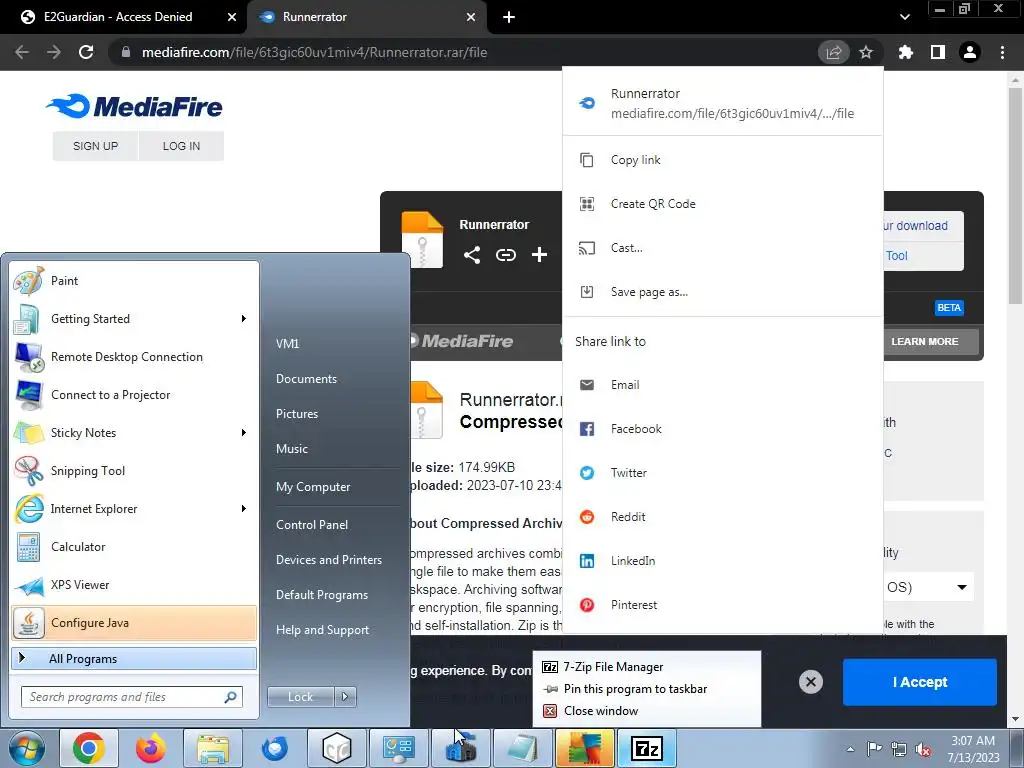This screenshot has width=1024, height=768.
Task: Open Calculator from the Start menu
Action: point(134,547)
